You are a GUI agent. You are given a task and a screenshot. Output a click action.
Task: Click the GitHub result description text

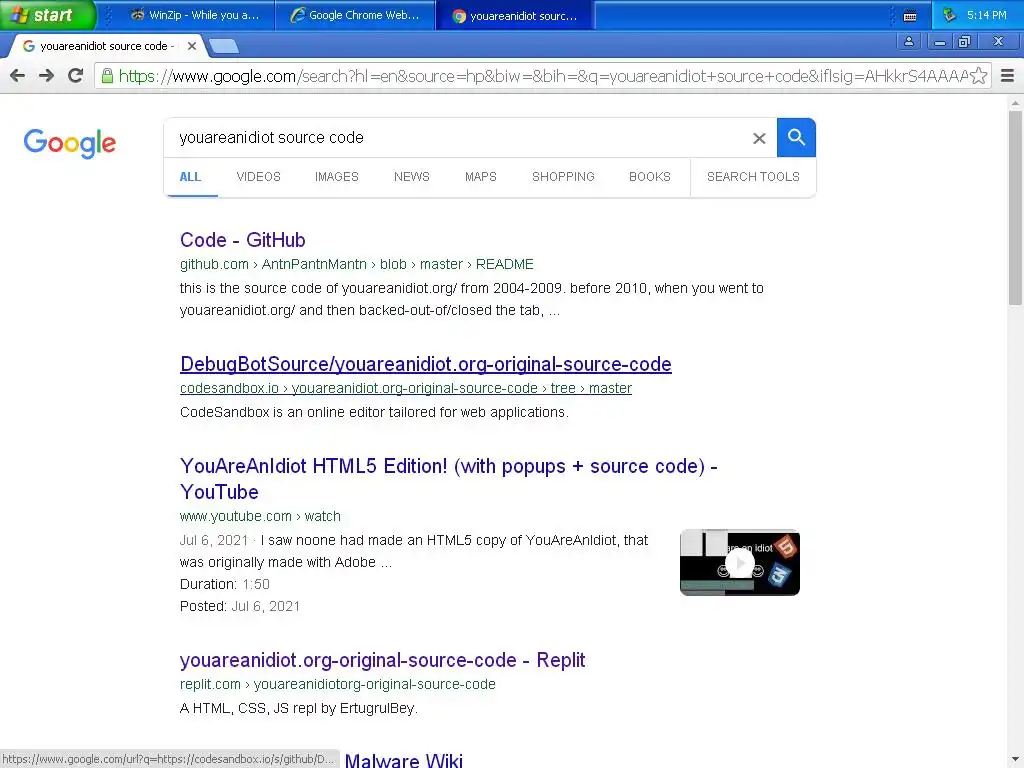(472, 299)
